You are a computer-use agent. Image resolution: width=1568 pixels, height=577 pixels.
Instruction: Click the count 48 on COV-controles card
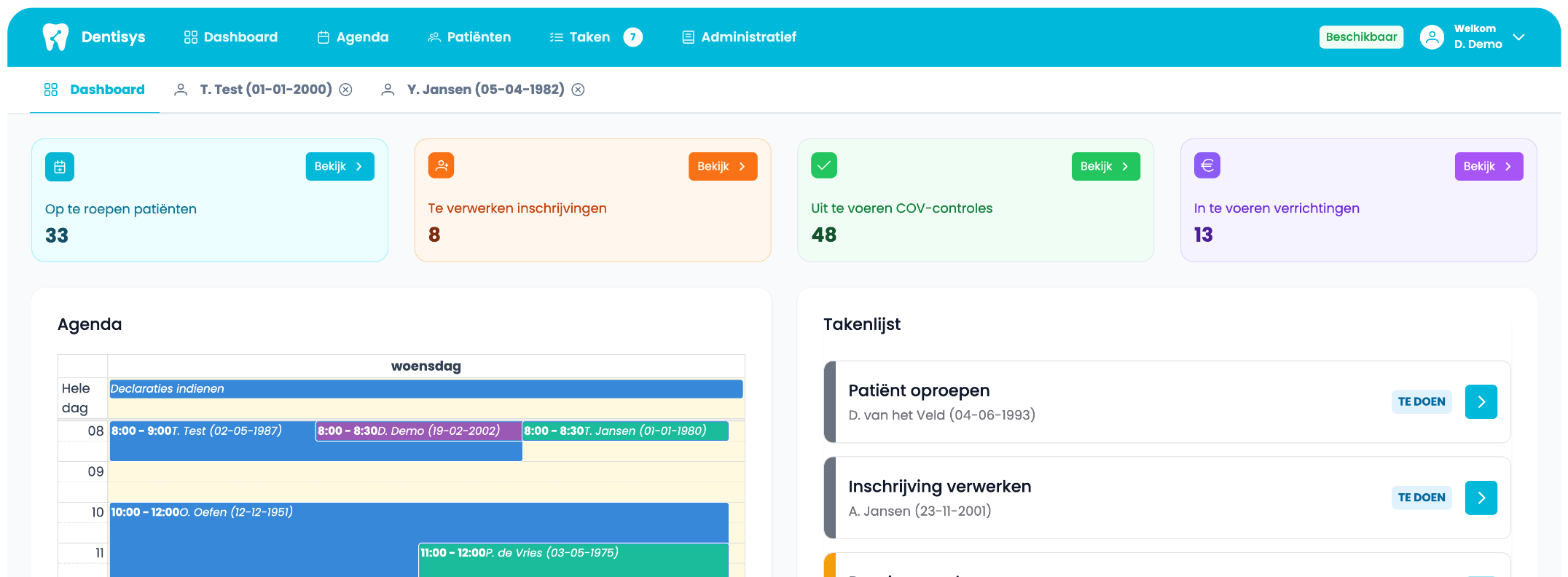coord(824,235)
